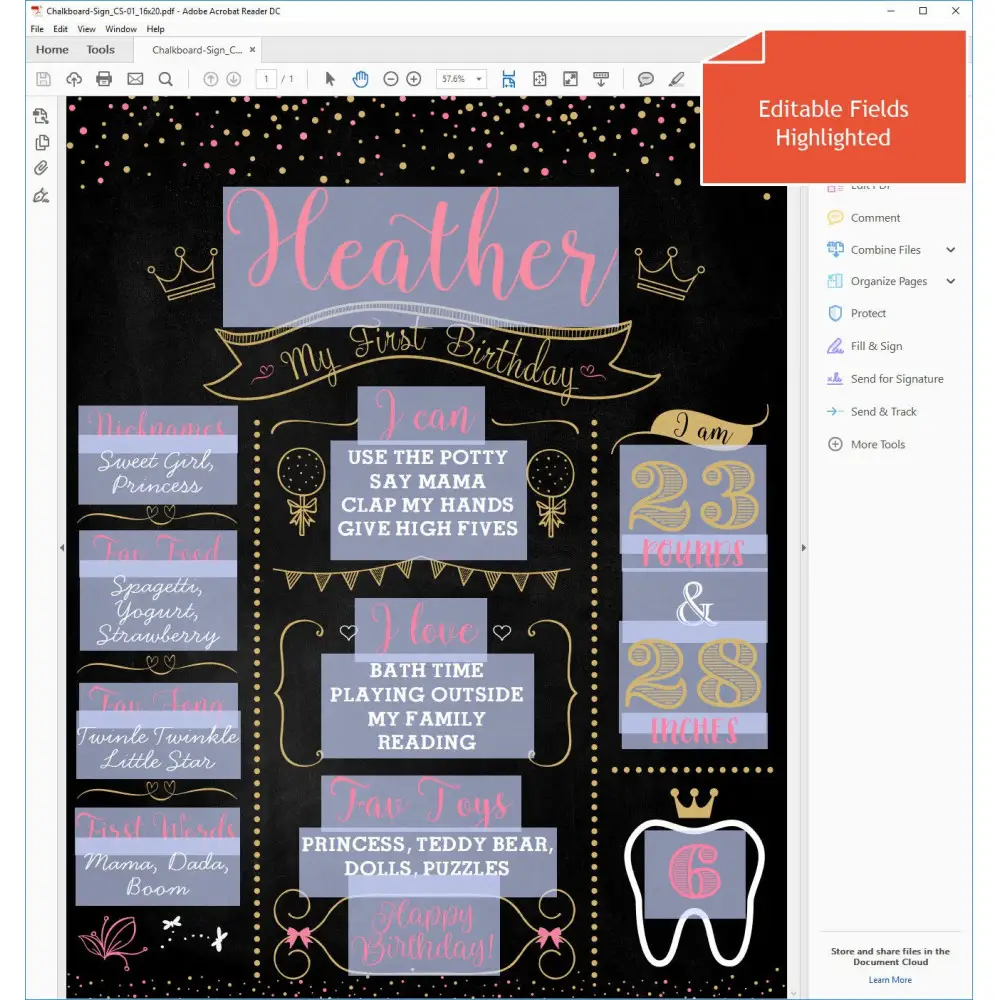Screen dimensions: 1000x1000
Task: Click the page number input field
Action: (x=266, y=79)
